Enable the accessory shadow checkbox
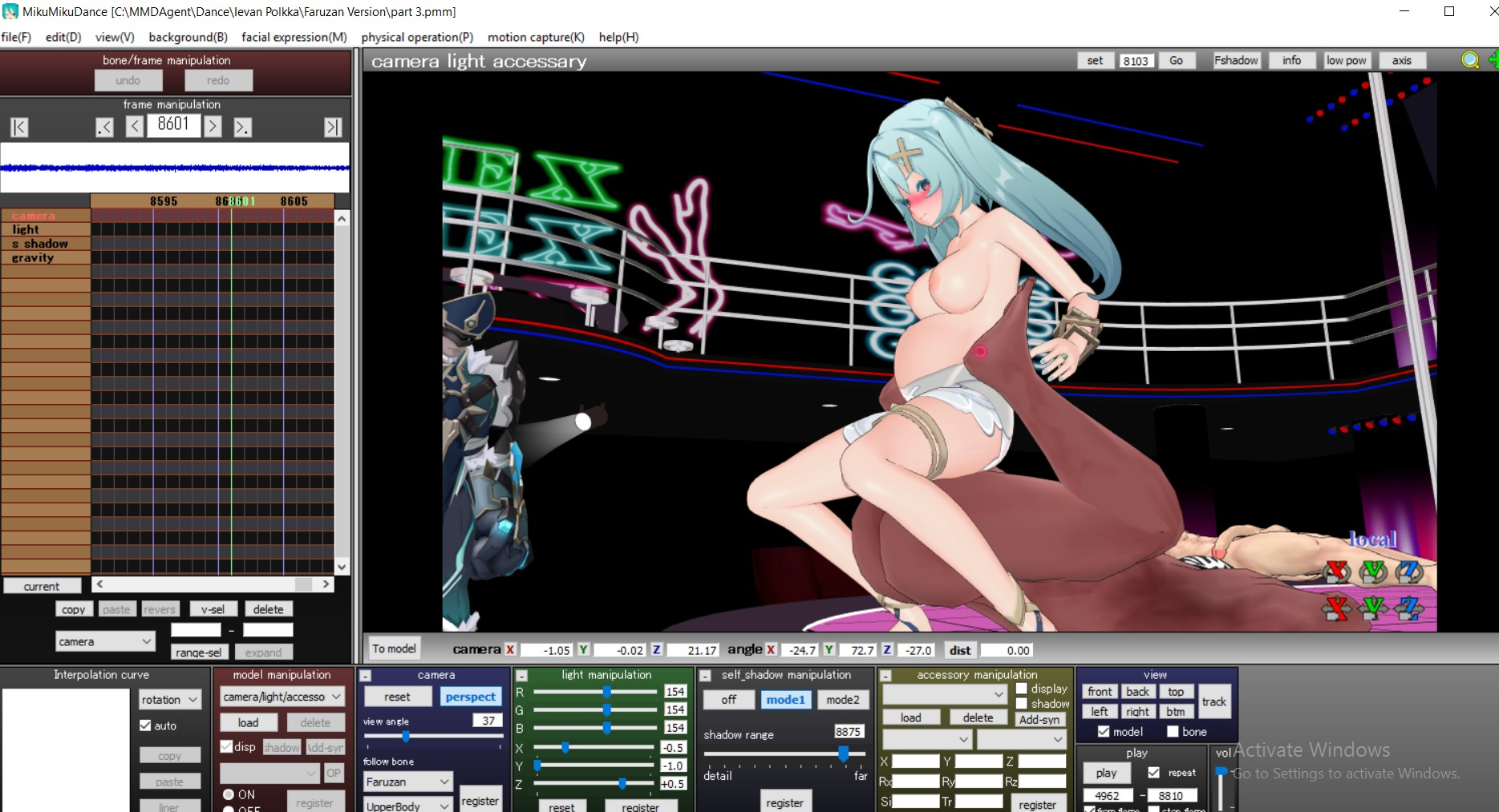Viewport: 1499px width, 812px height. point(1021,703)
